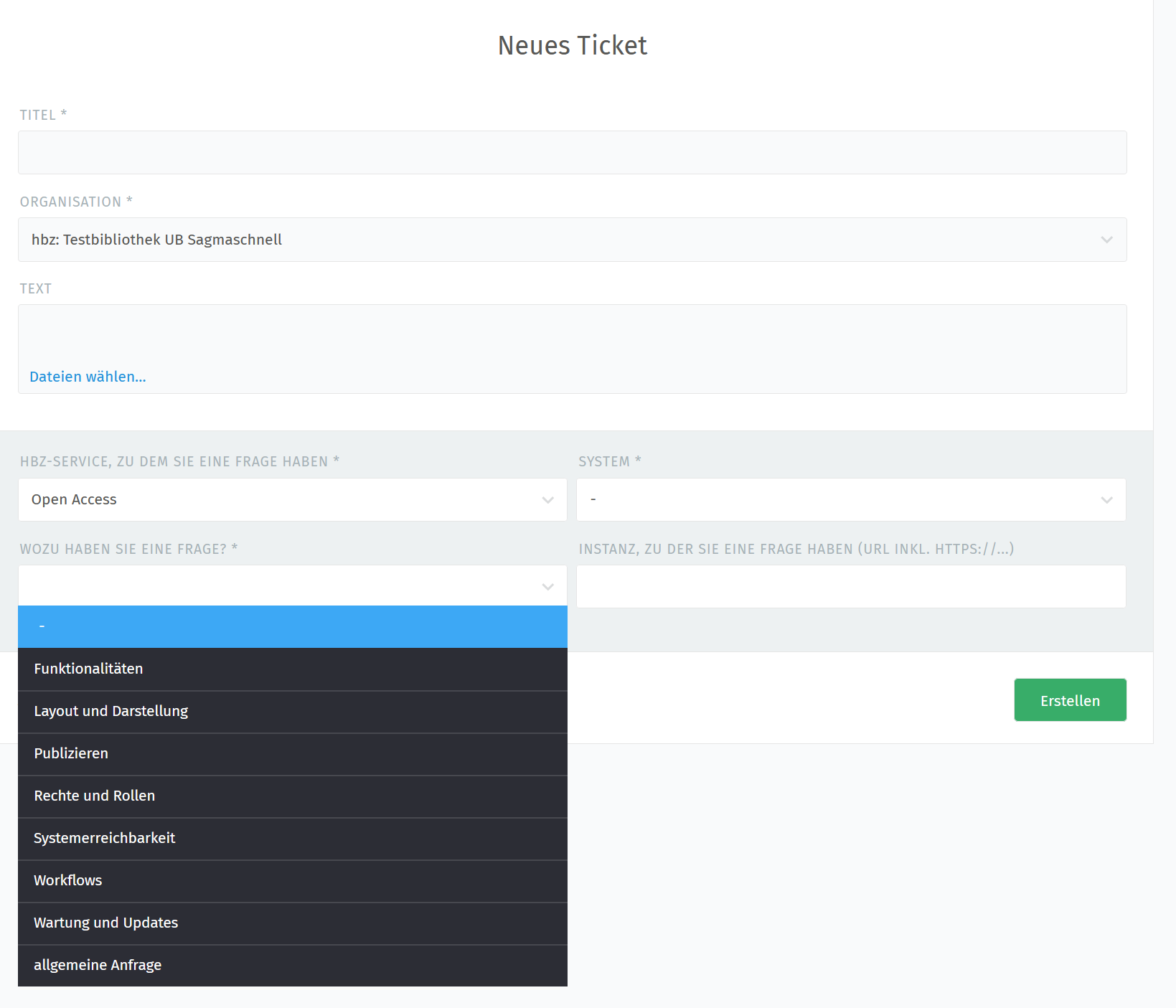The height and width of the screenshot is (1008, 1176).
Task: Choose Funktionalitäten from the dropdown list
Action: coord(292,669)
